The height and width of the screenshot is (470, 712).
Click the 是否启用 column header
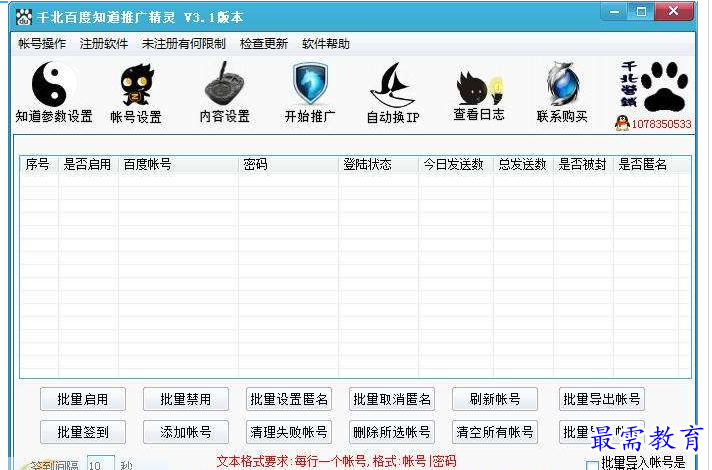(x=88, y=164)
